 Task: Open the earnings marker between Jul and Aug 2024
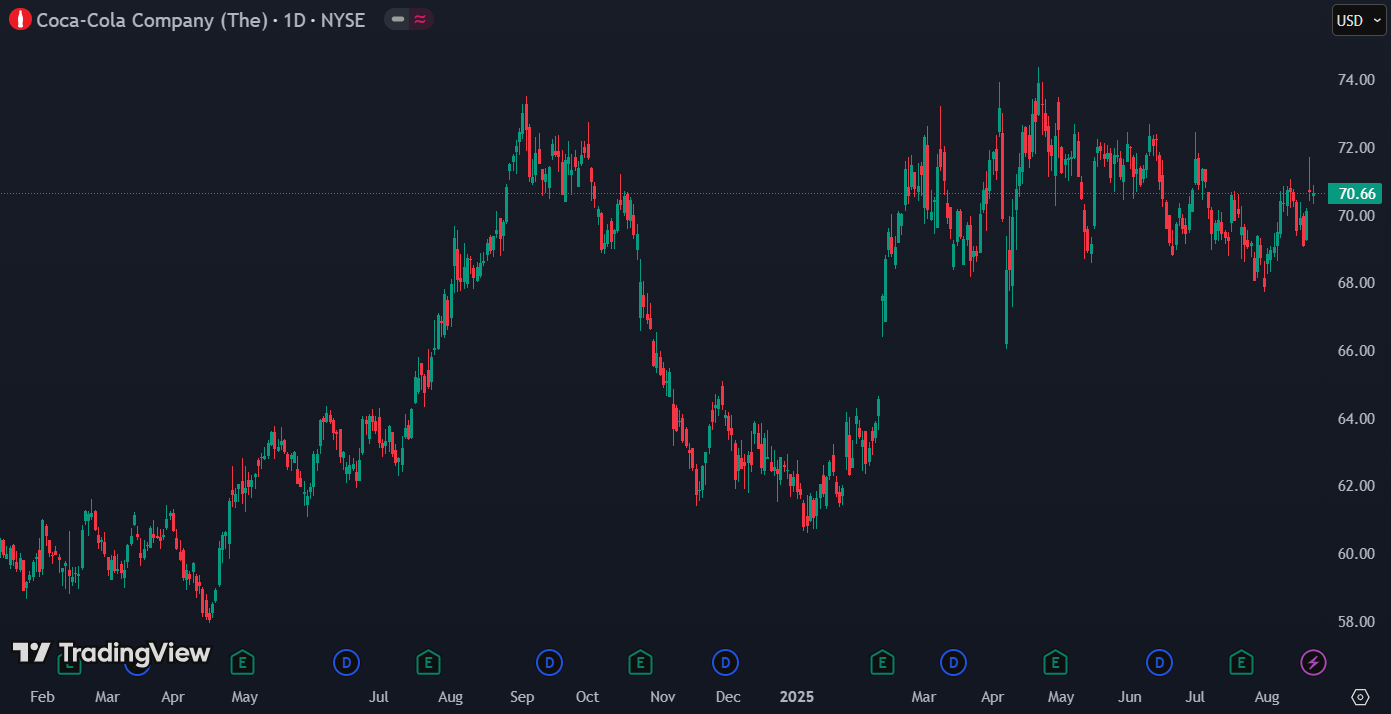(427, 662)
